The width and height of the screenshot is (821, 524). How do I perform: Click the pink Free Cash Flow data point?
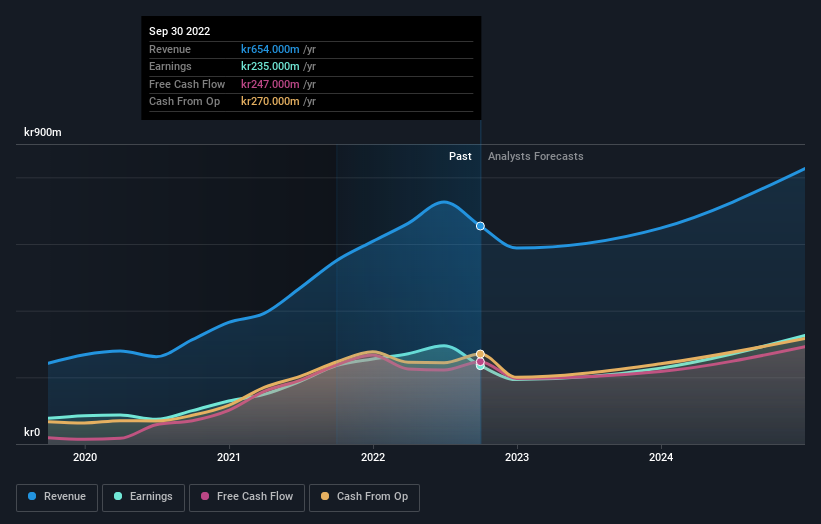[x=480, y=362]
